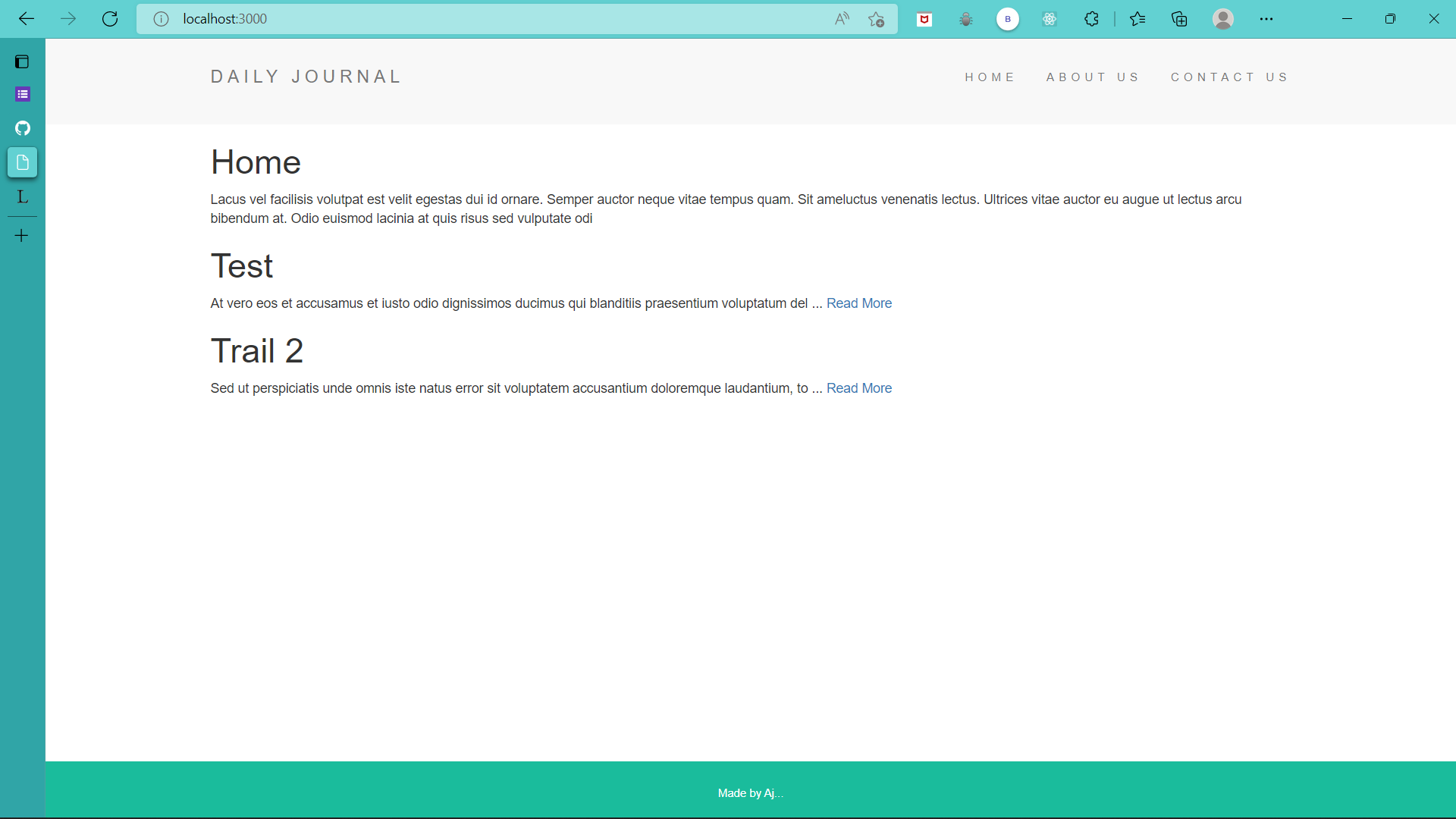Open the Bitwarden extension icon
The width and height of the screenshot is (1456, 819).
point(1008,19)
